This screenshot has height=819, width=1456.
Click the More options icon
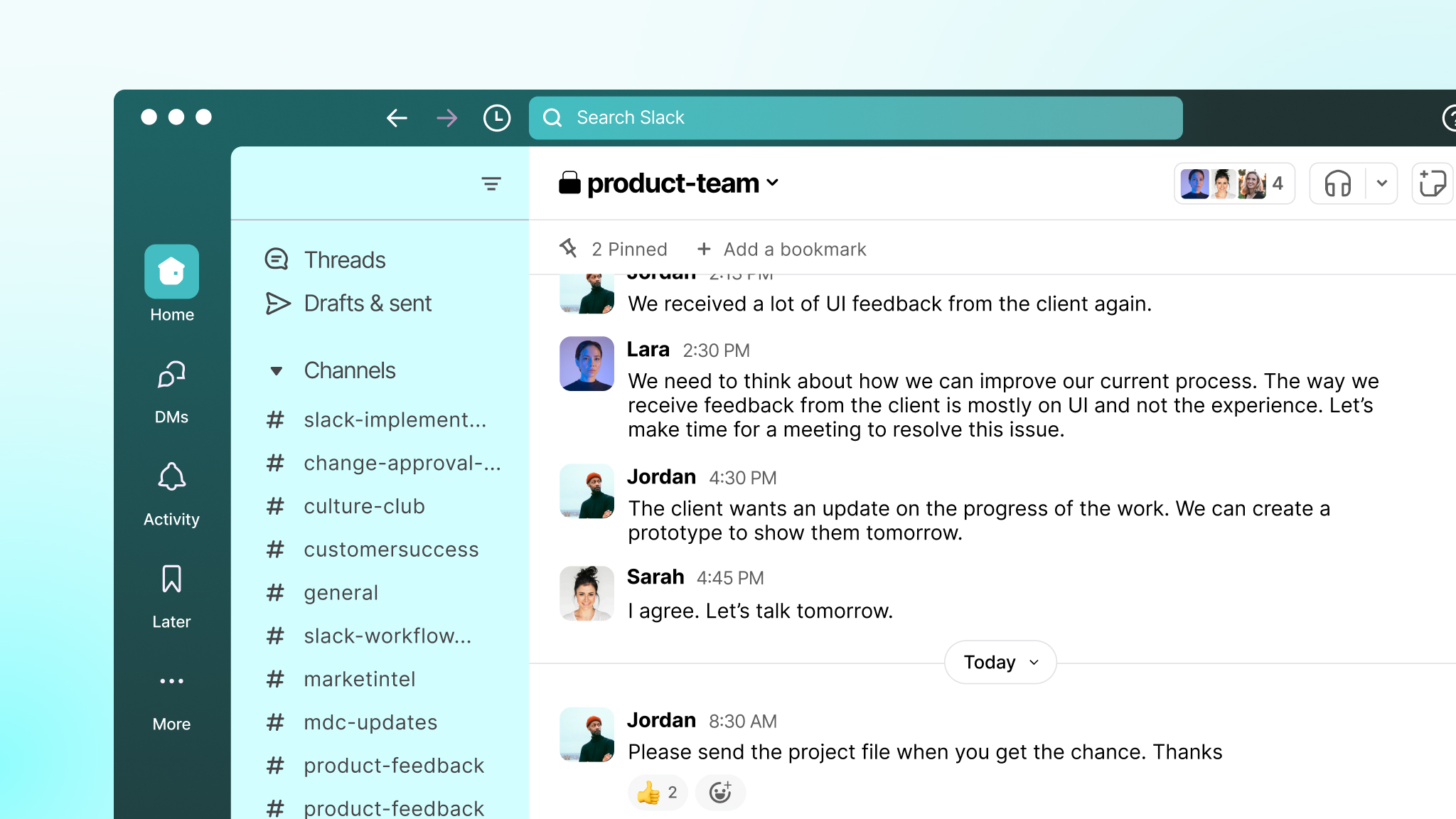171,681
